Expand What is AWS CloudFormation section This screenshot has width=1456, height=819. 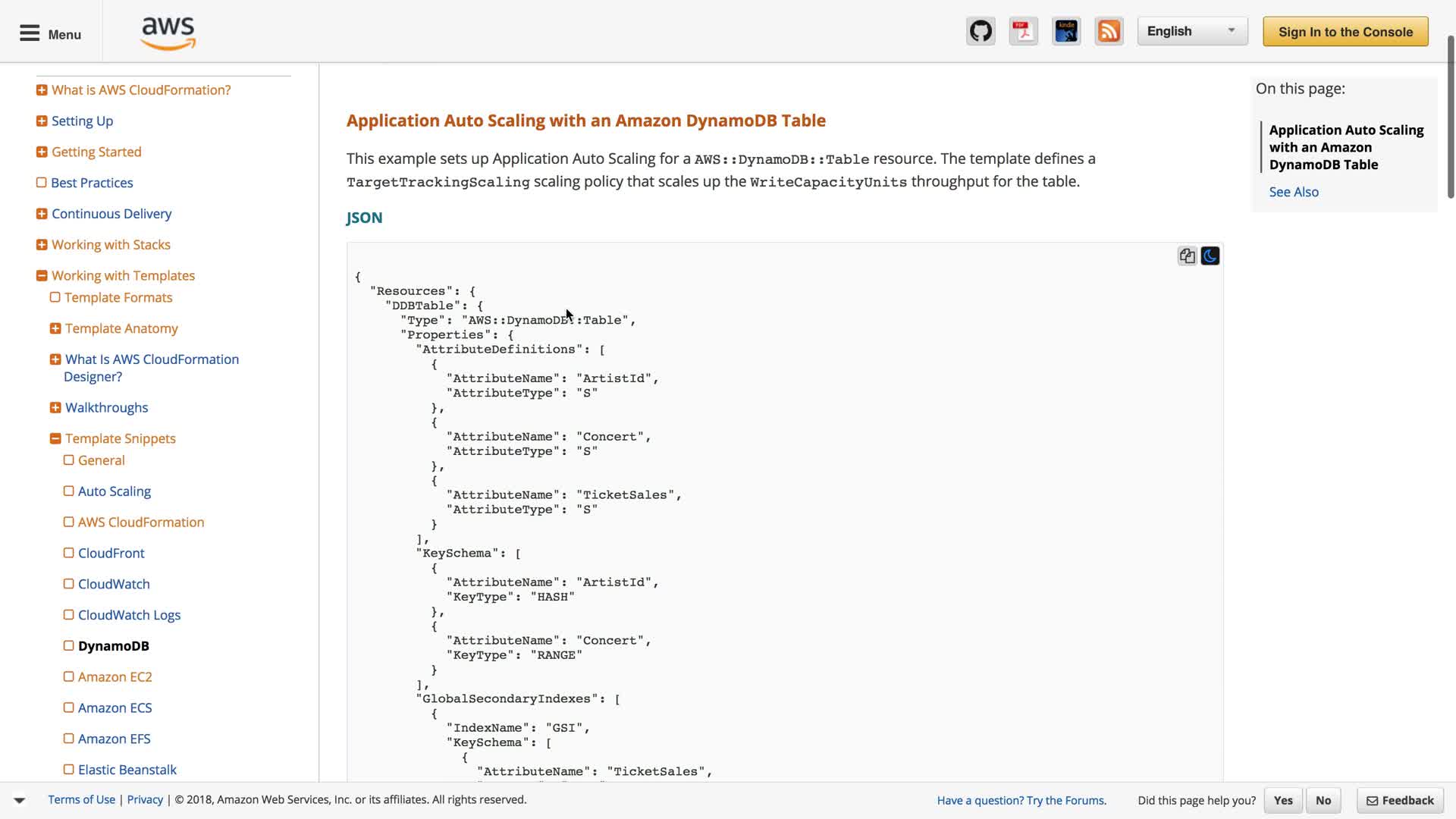[x=42, y=90]
